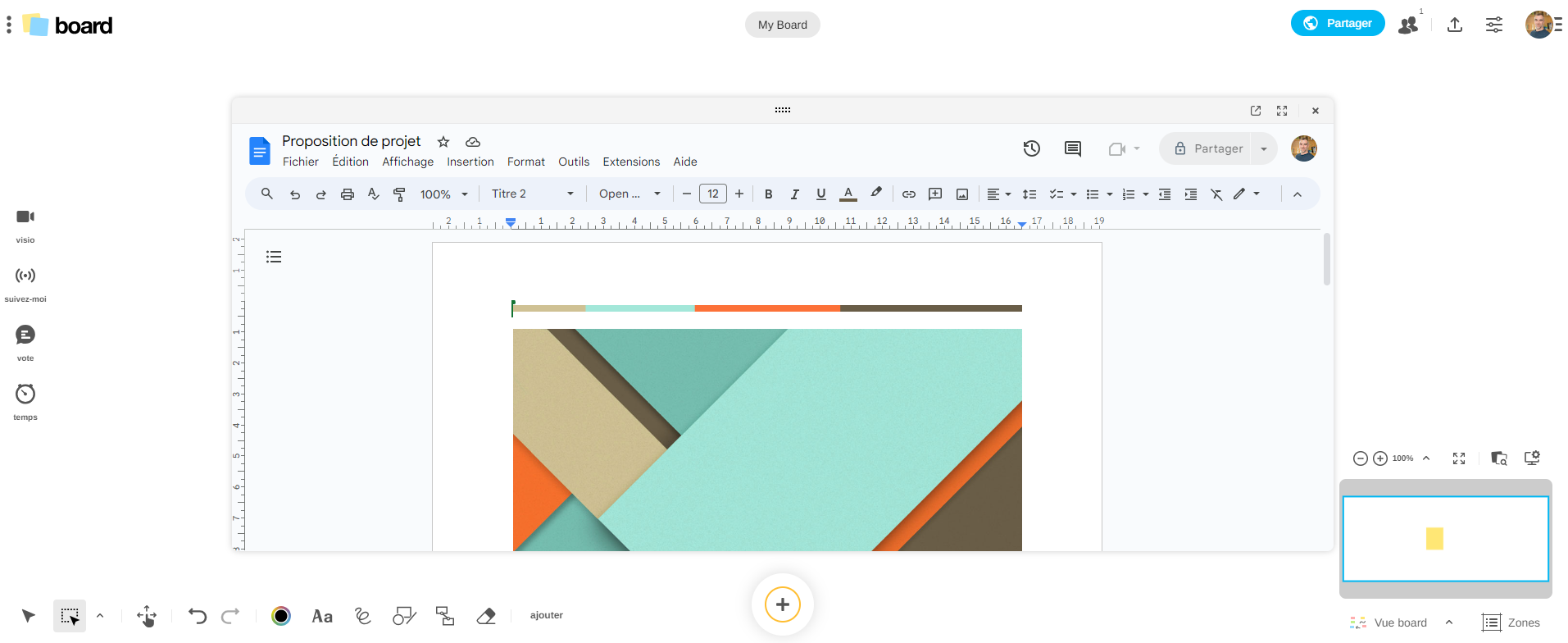The height and width of the screenshot is (643, 1568).
Task: Show the document outline
Action: coord(274,258)
